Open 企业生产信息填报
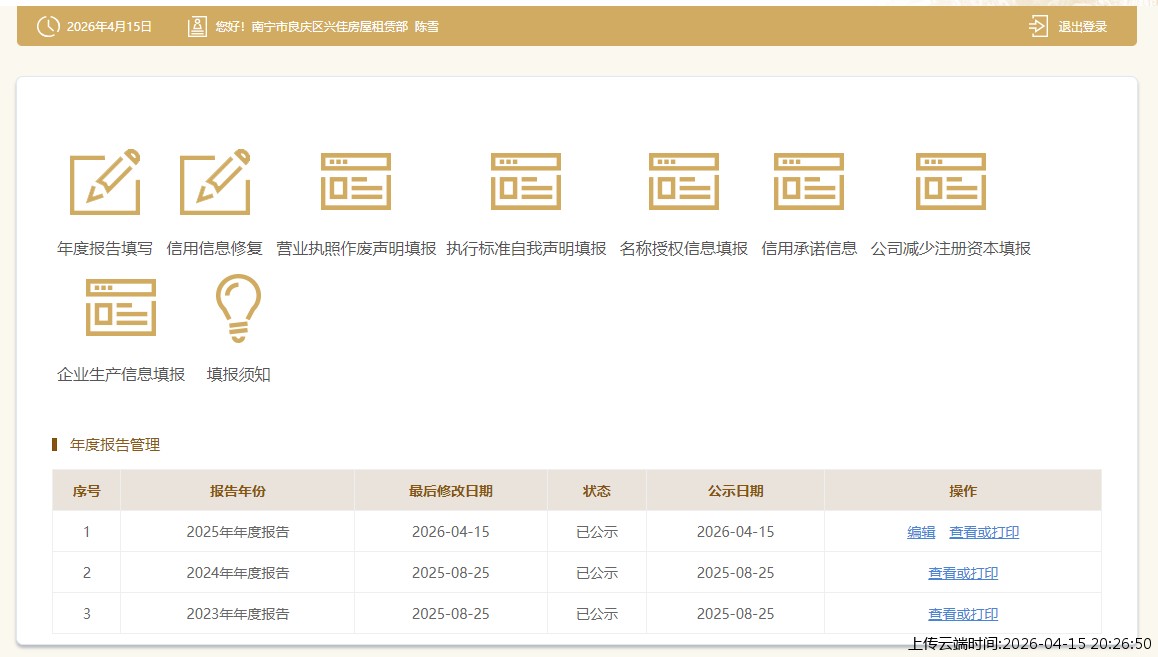Image resolution: width=1158 pixels, height=657 pixels. (121, 309)
